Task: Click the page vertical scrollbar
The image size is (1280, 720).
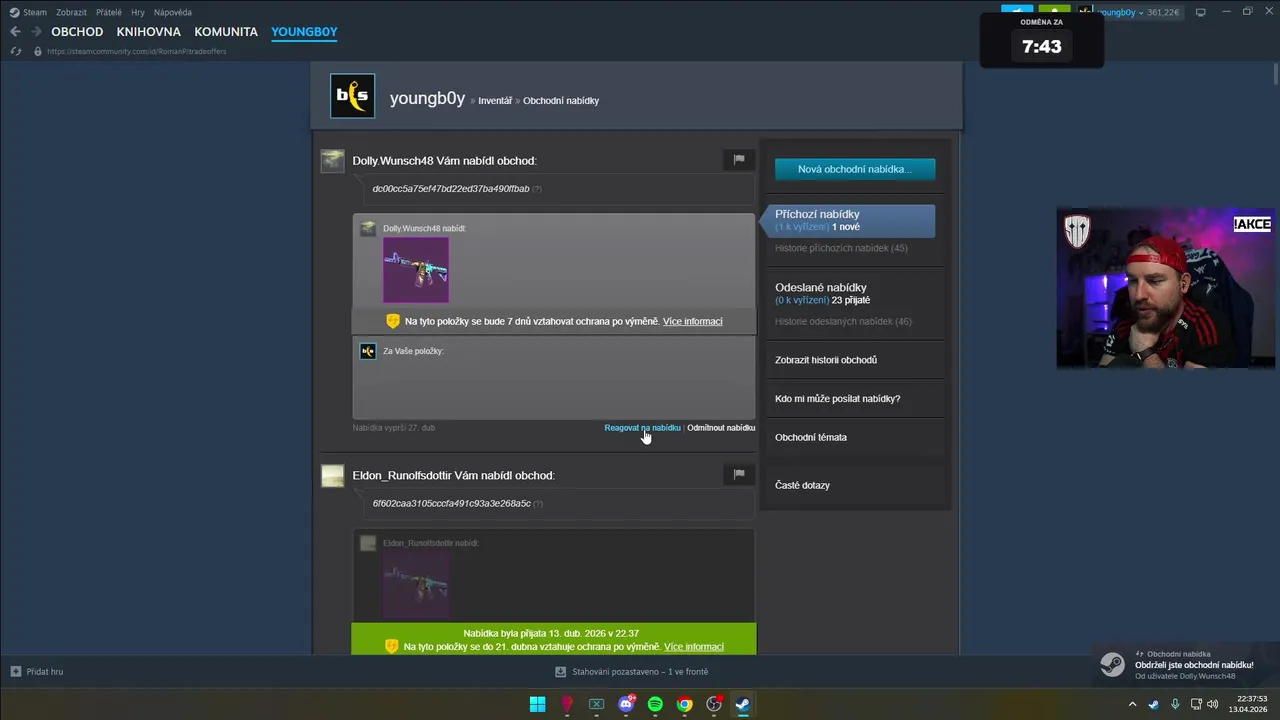Action: pyautogui.click(x=1276, y=74)
